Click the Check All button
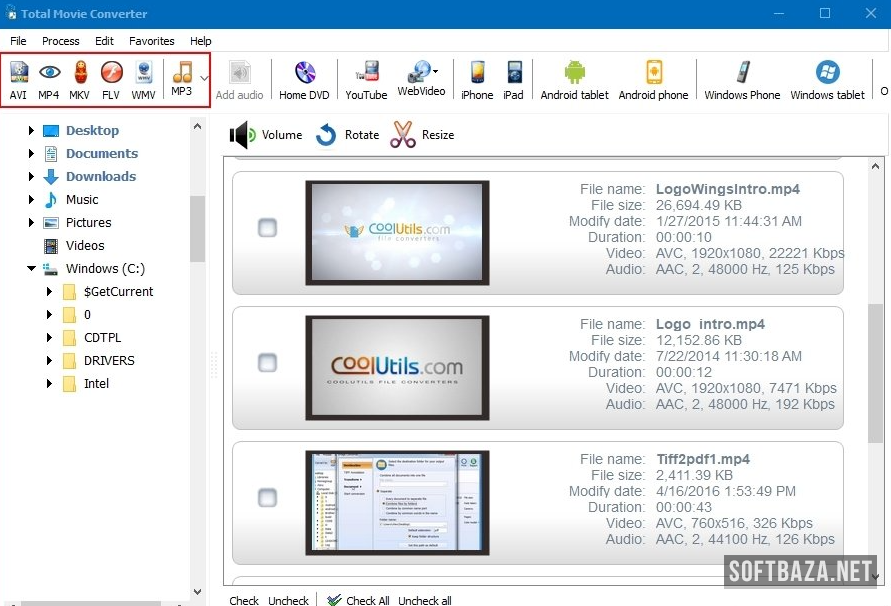This screenshot has width=891, height=606. click(x=358, y=600)
